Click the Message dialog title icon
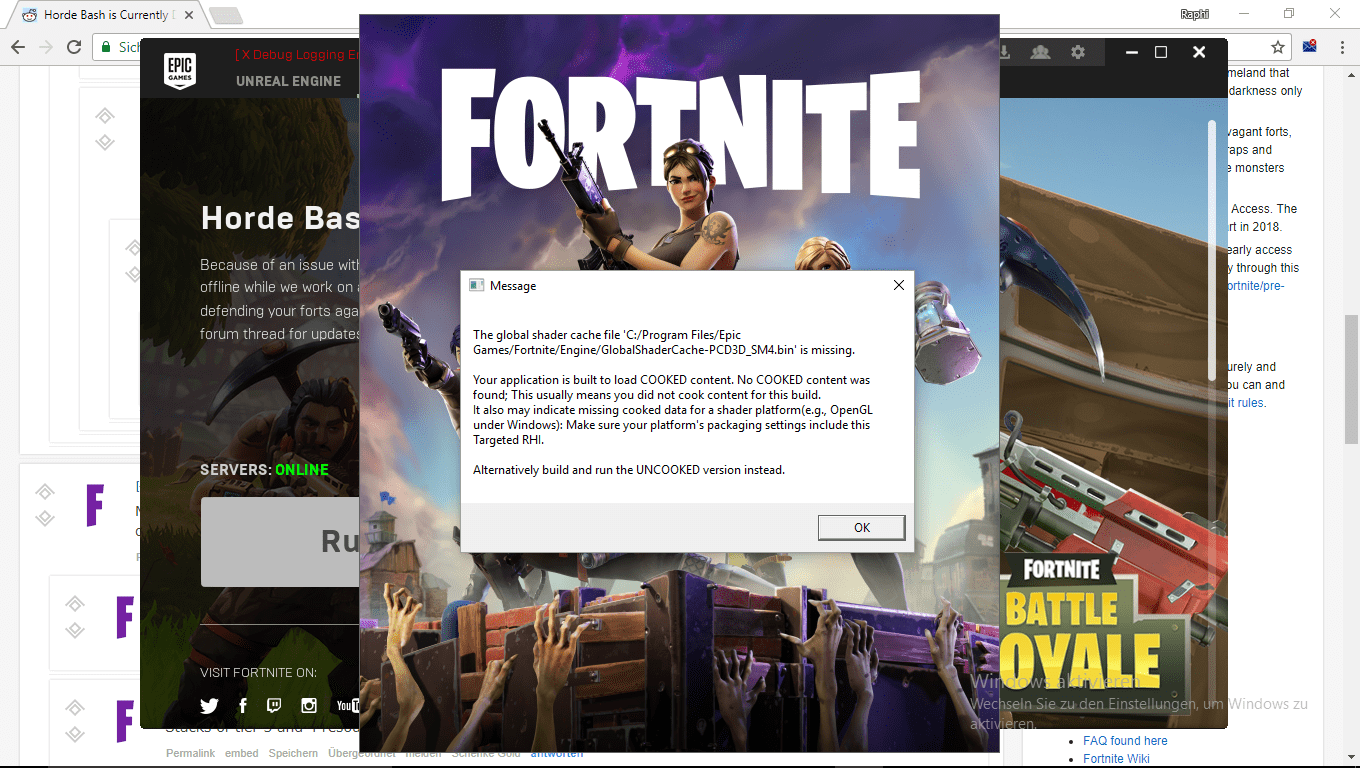The width and height of the screenshot is (1360, 768). click(477, 285)
